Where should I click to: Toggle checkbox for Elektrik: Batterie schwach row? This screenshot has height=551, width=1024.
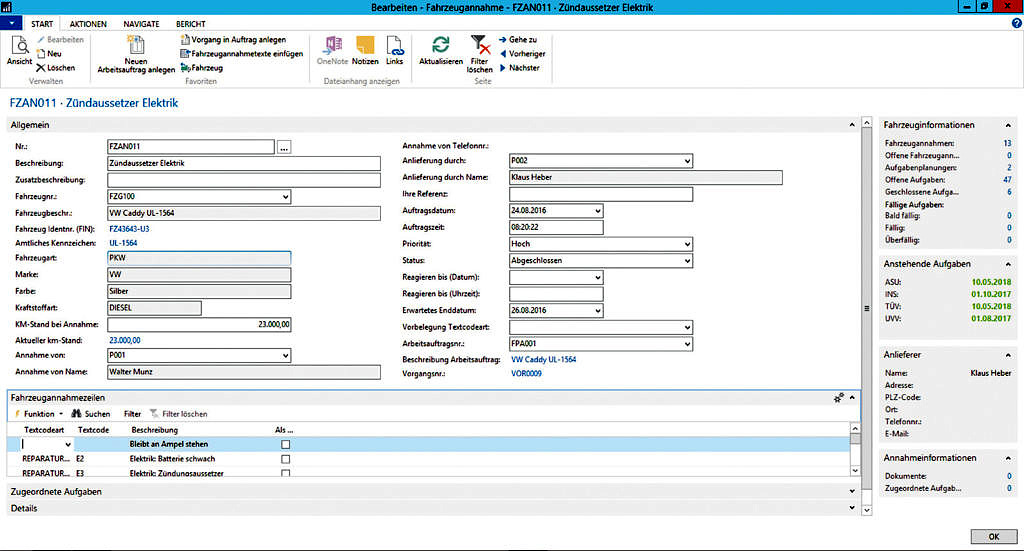[286, 459]
